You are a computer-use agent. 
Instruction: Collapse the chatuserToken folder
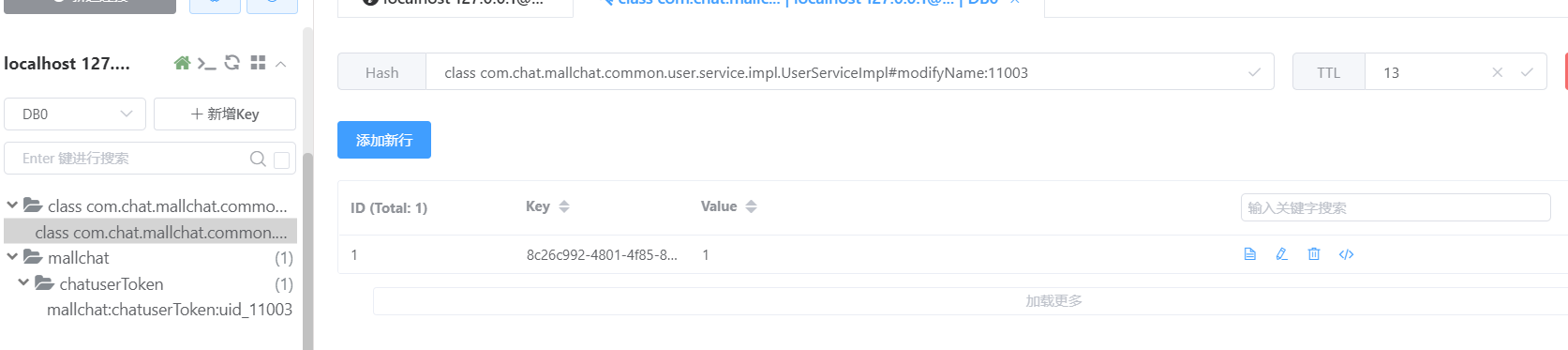(23, 282)
